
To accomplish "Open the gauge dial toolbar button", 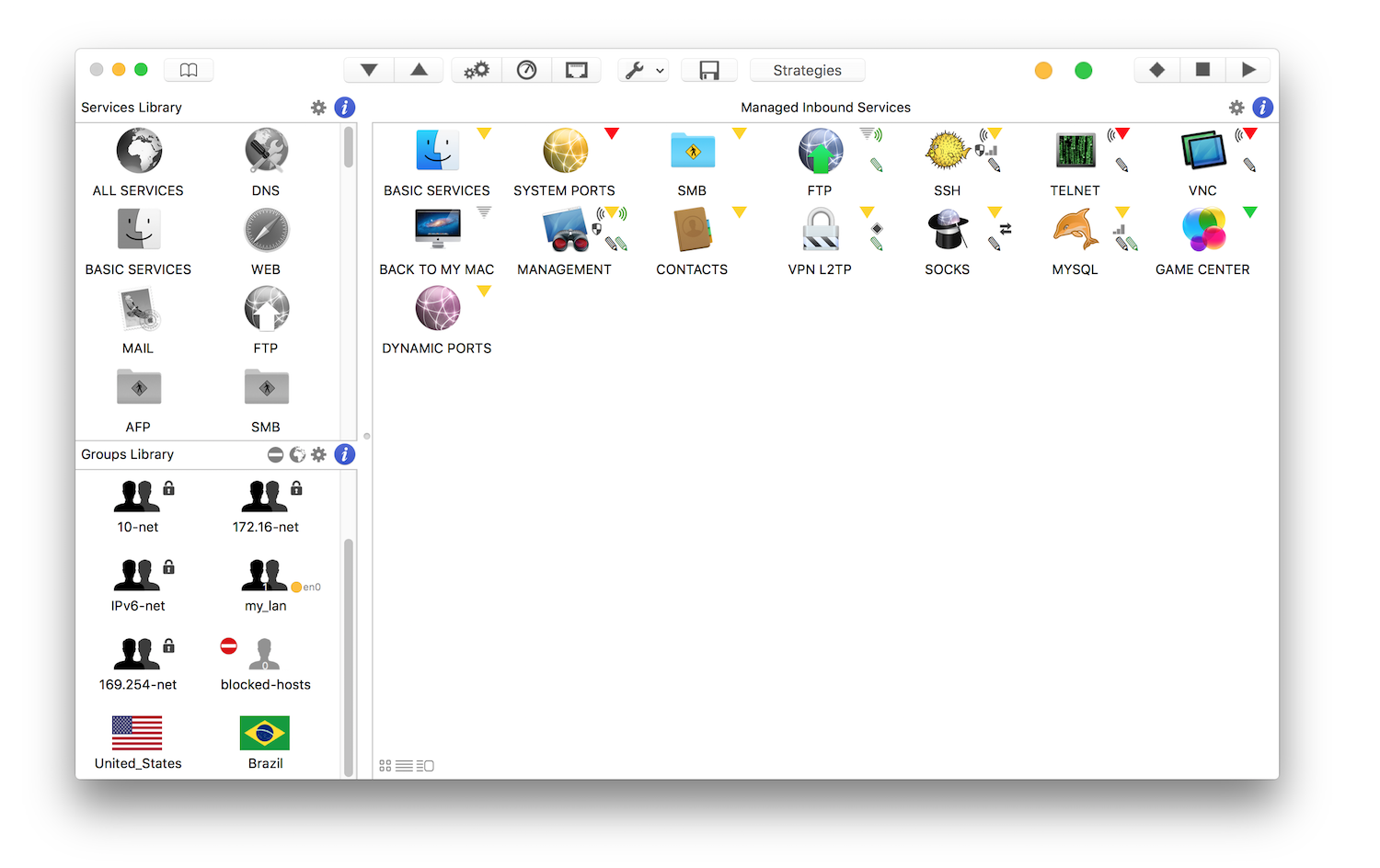I will 526,70.
